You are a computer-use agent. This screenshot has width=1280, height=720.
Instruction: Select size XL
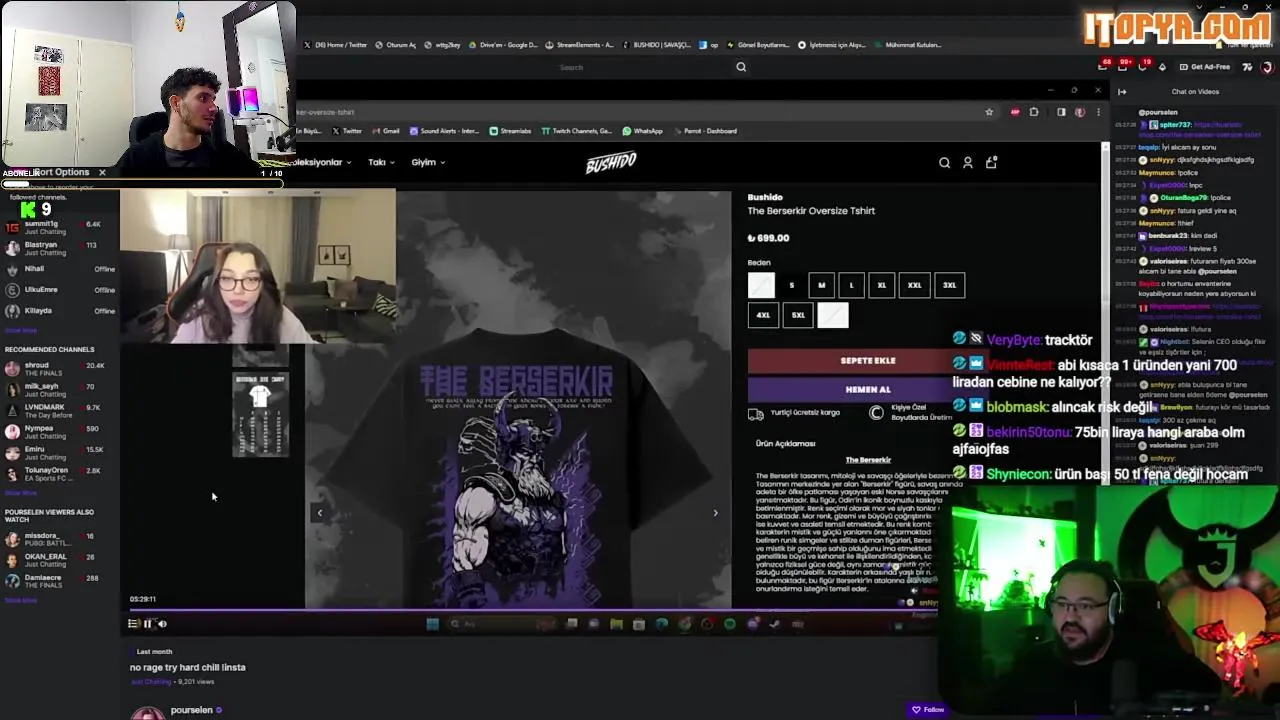[x=881, y=285]
